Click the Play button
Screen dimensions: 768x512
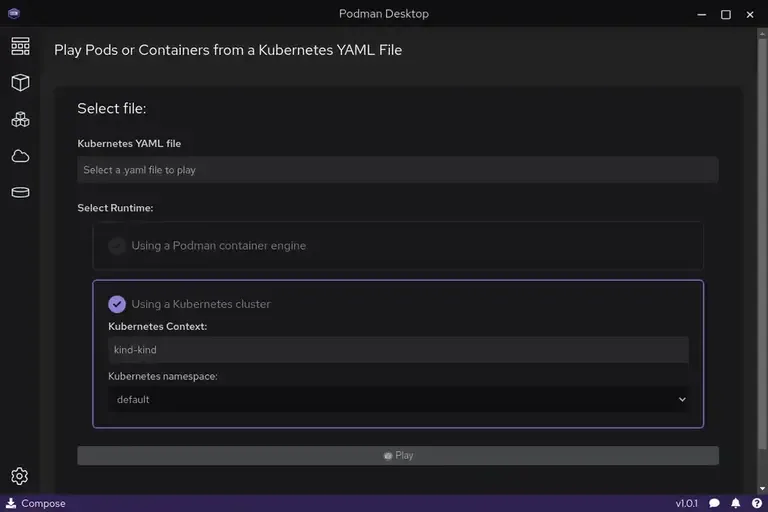tap(398, 455)
